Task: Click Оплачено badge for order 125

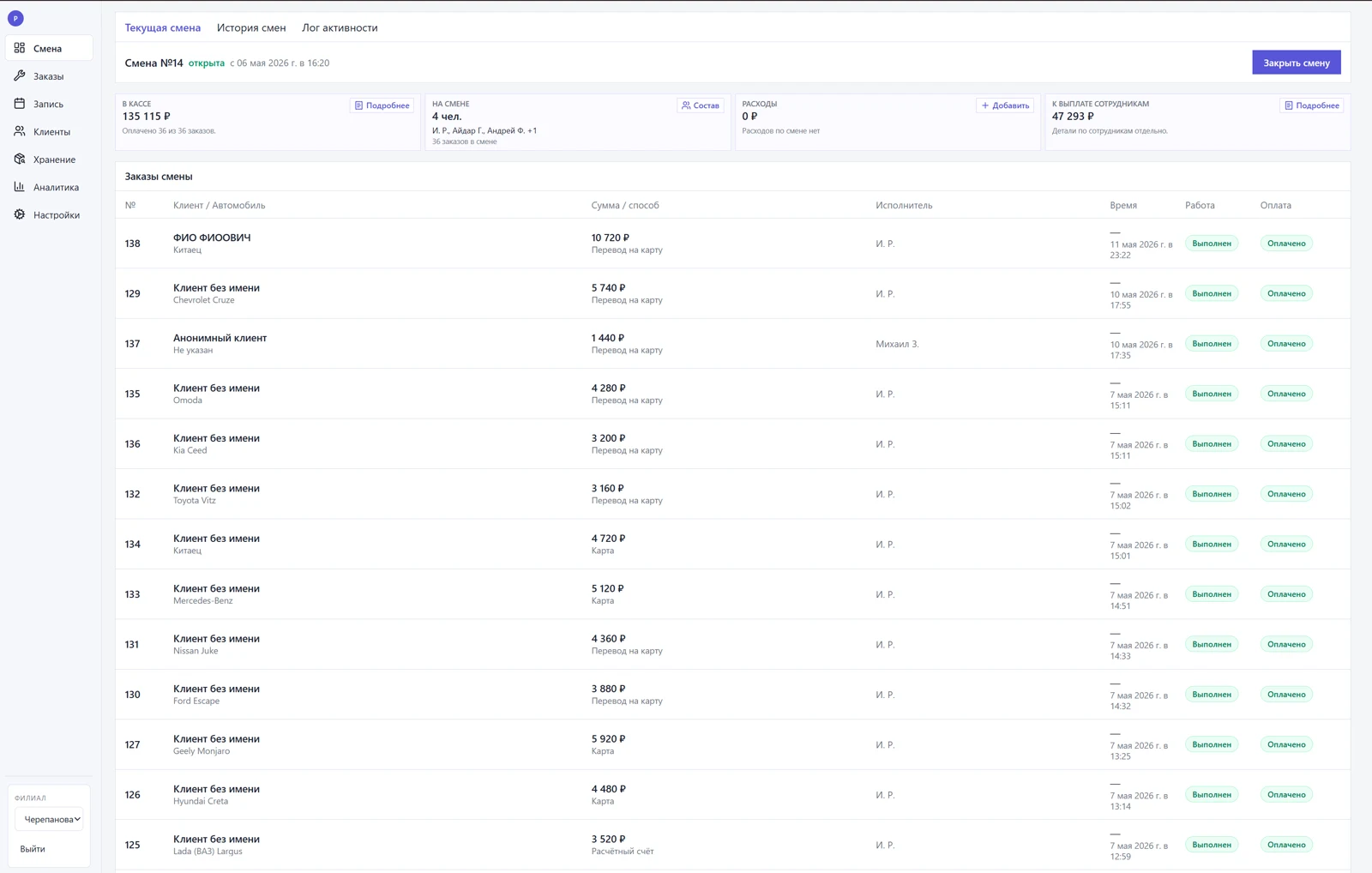Action: point(1286,845)
